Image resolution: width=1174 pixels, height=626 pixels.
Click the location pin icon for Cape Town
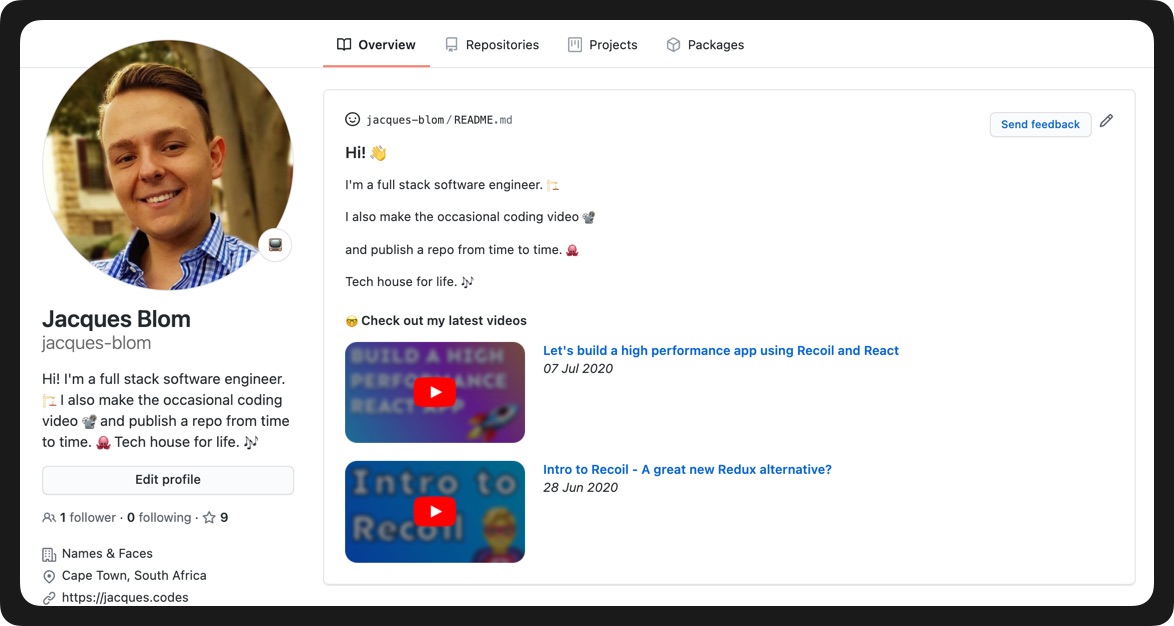click(x=48, y=575)
